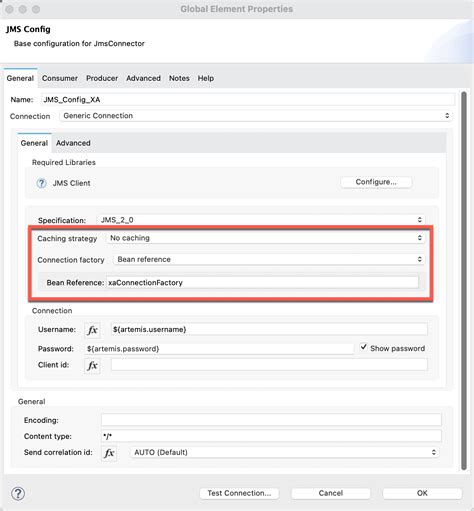
Task: Switch to the Producer tab
Action: tap(102, 78)
